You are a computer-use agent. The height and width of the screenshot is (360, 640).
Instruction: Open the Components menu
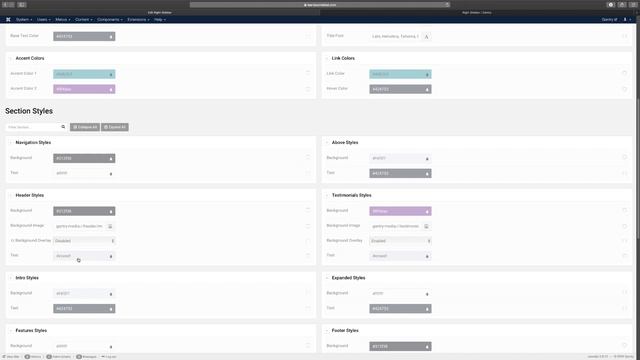(110, 19)
